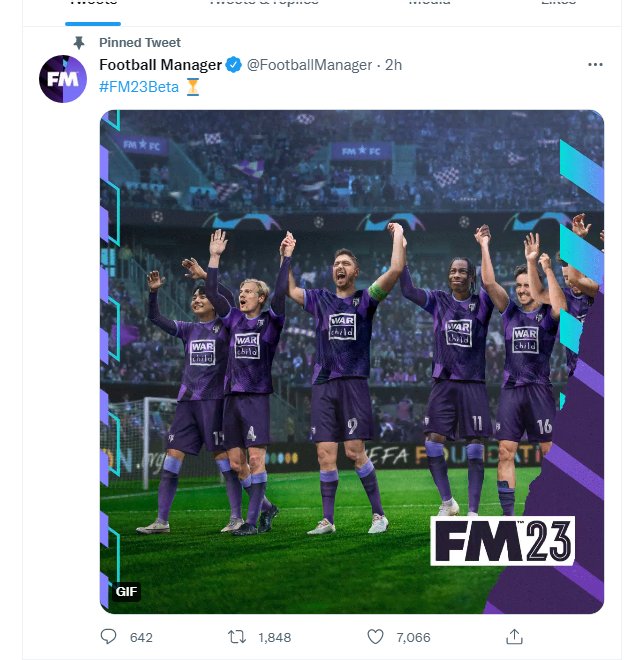Click the Pinned Tweet label
Viewport: 639px width, 660px height.
[140, 43]
